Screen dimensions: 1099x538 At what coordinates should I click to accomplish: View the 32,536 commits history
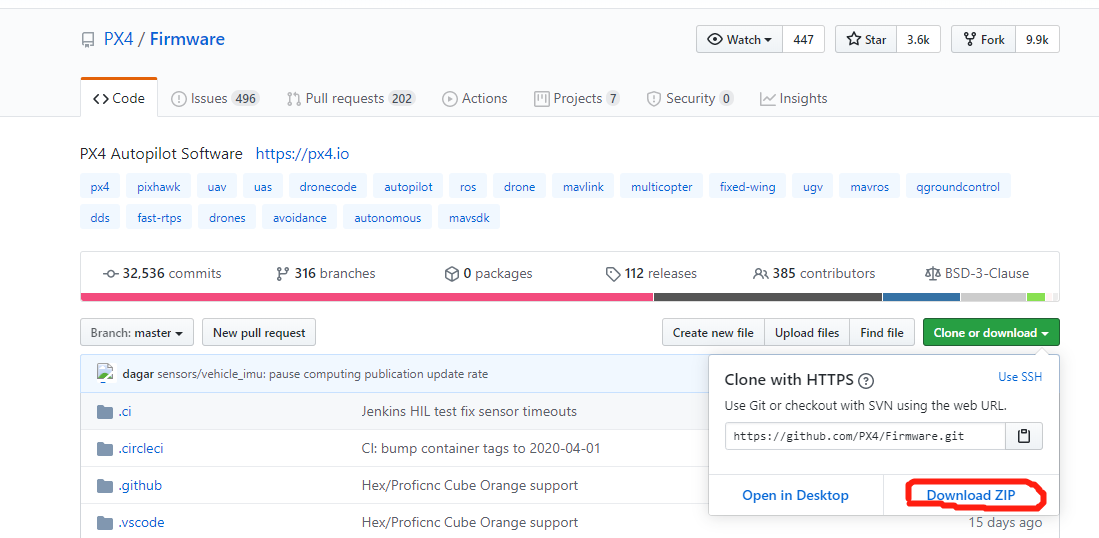162,273
